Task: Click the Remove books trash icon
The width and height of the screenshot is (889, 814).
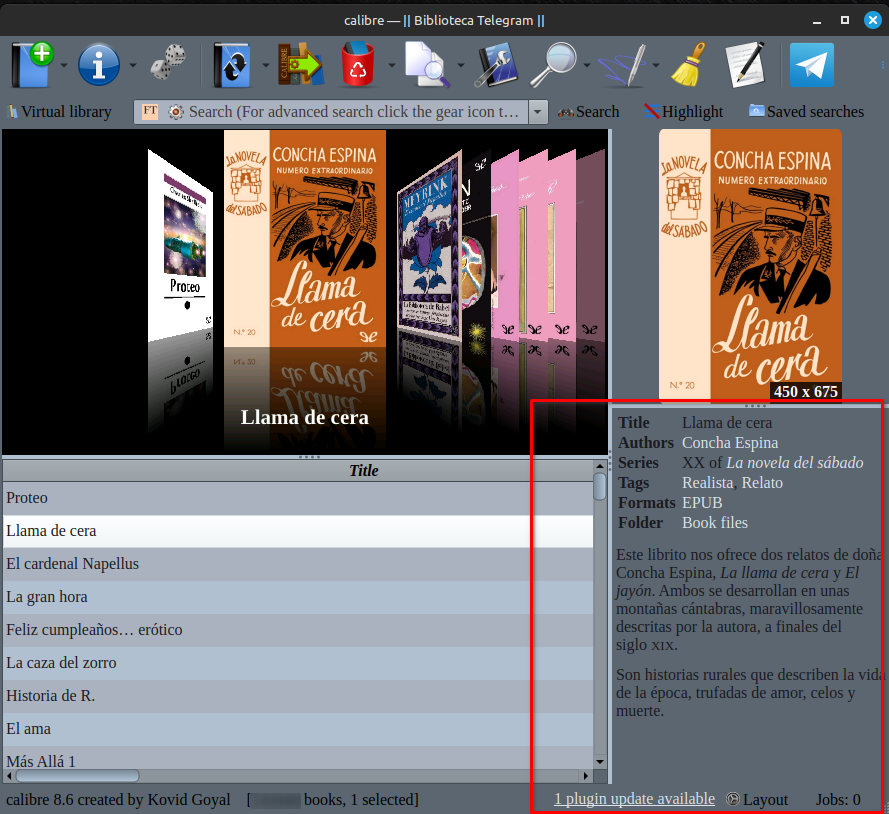Action: (358, 64)
